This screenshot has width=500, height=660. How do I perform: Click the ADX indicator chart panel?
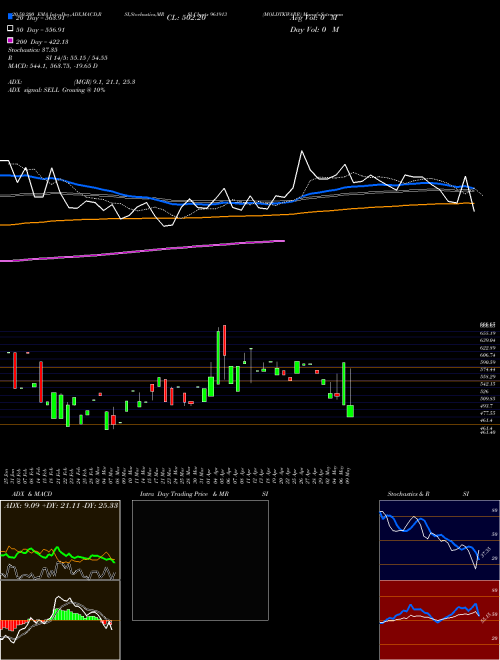coord(60,540)
